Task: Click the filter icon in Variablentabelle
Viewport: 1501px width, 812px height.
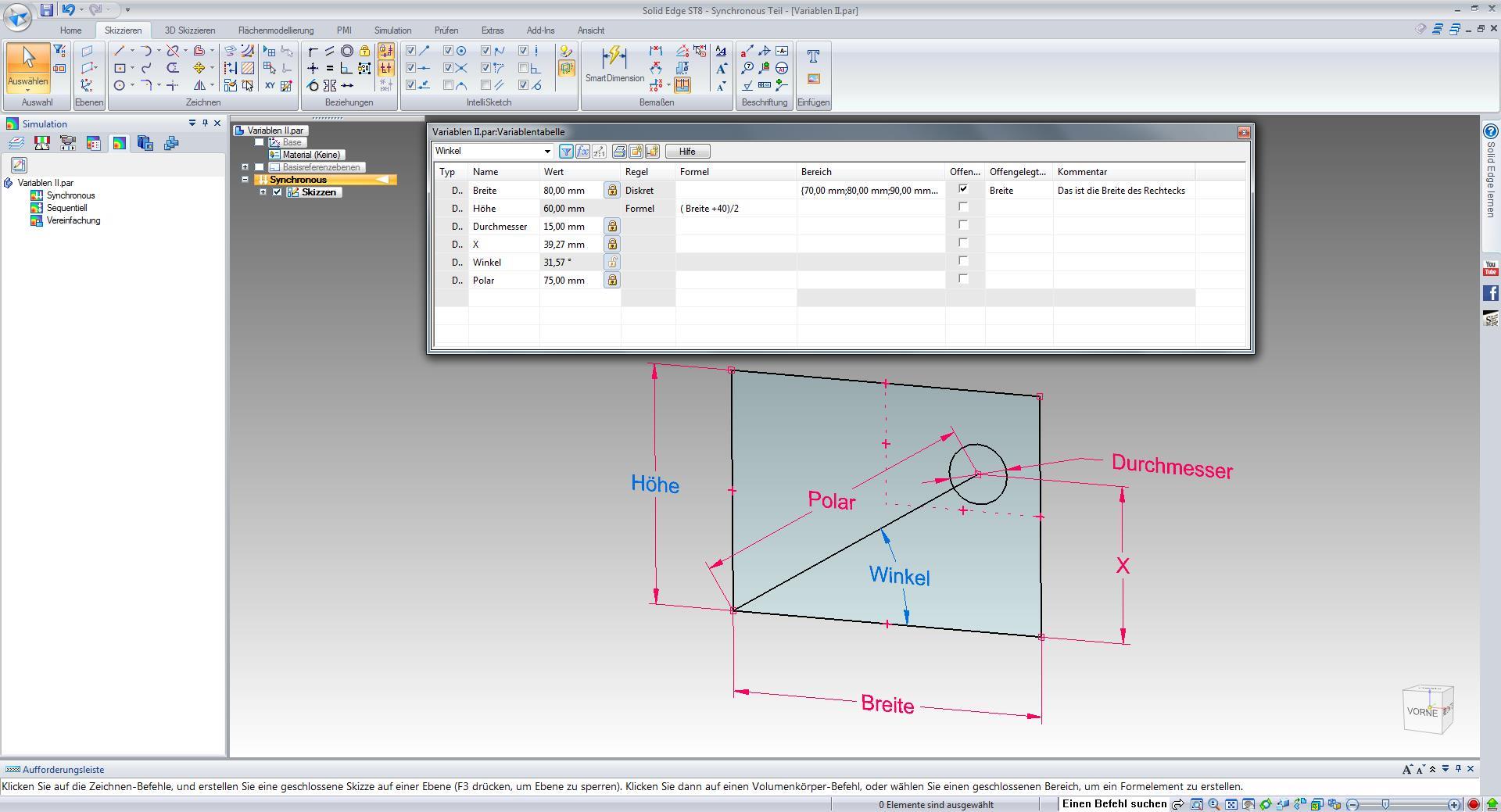Action: coord(566,151)
